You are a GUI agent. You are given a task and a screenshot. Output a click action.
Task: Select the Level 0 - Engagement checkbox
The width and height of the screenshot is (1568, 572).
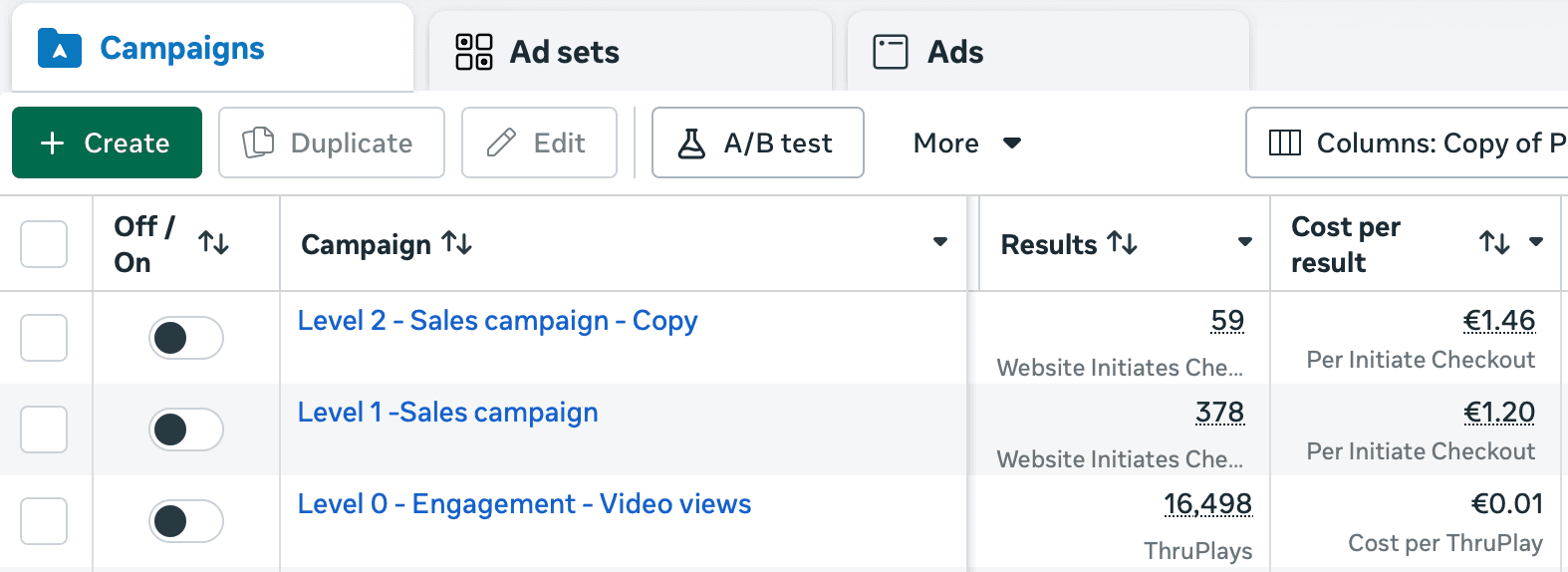44,521
